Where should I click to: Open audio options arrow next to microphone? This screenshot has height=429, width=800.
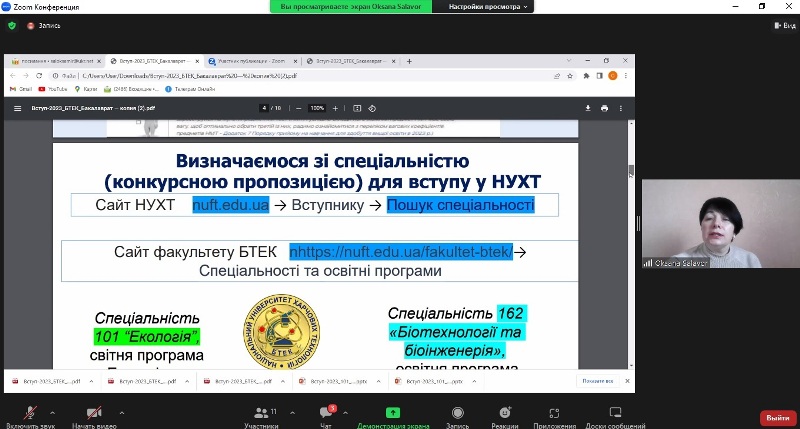52,413
